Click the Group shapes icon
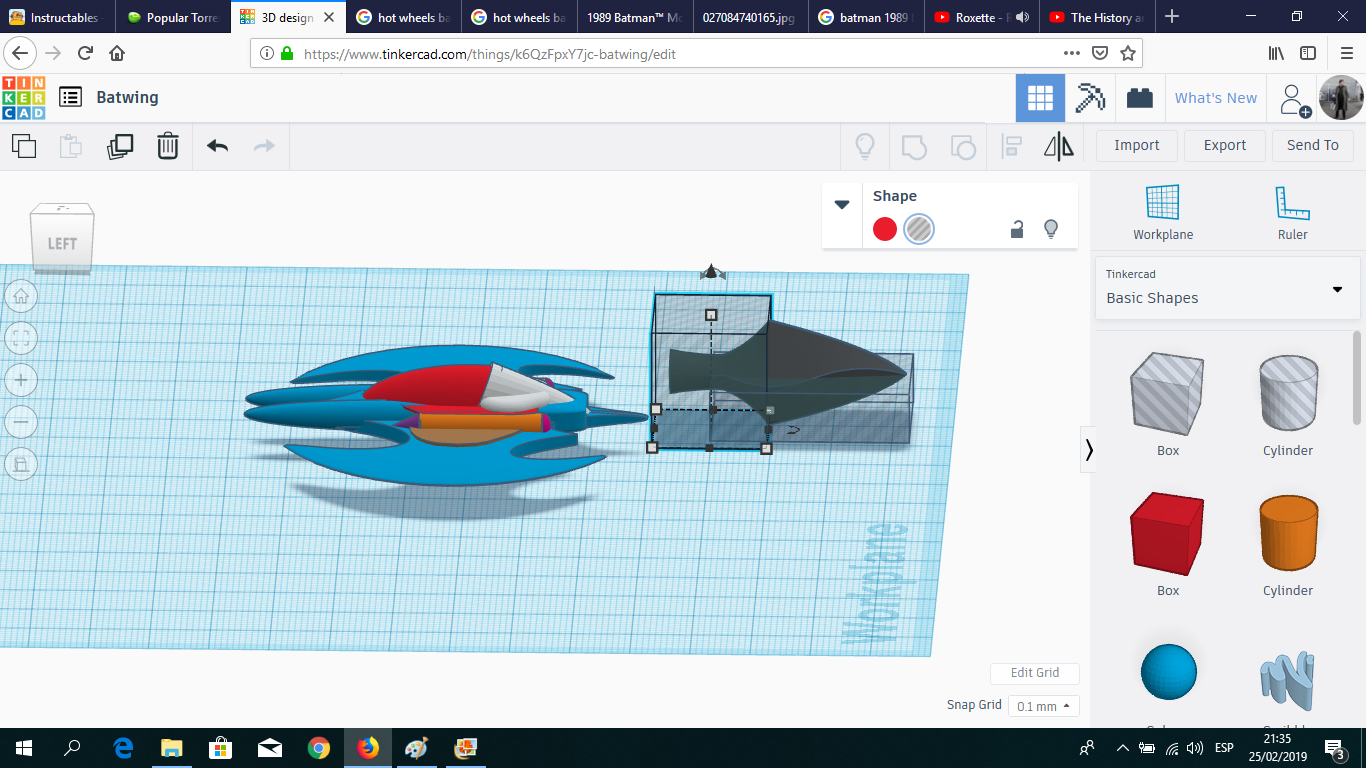1366x768 pixels. pyautogui.click(x=914, y=147)
